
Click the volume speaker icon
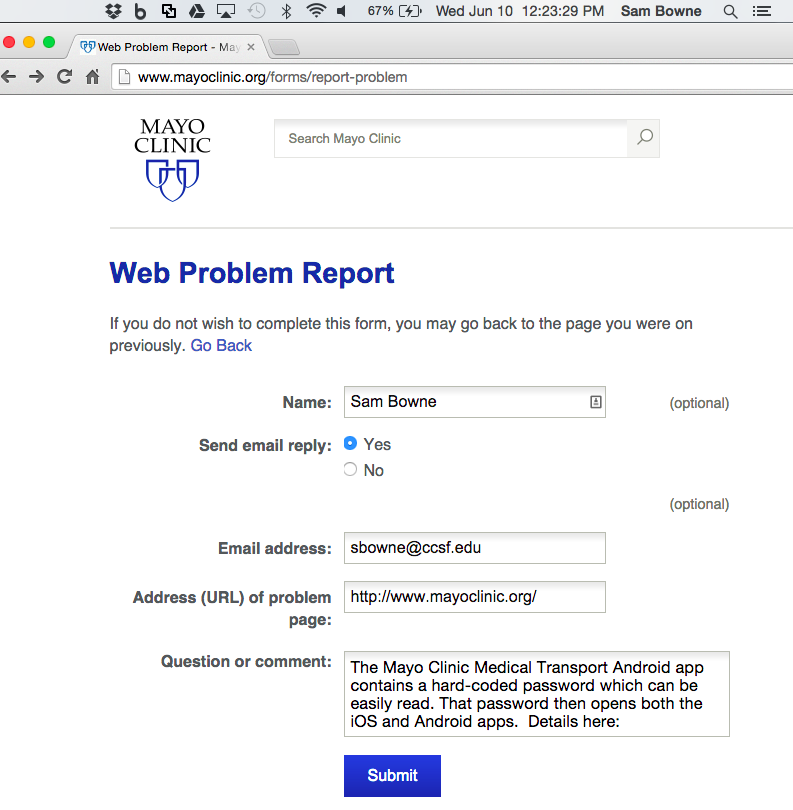341,11
